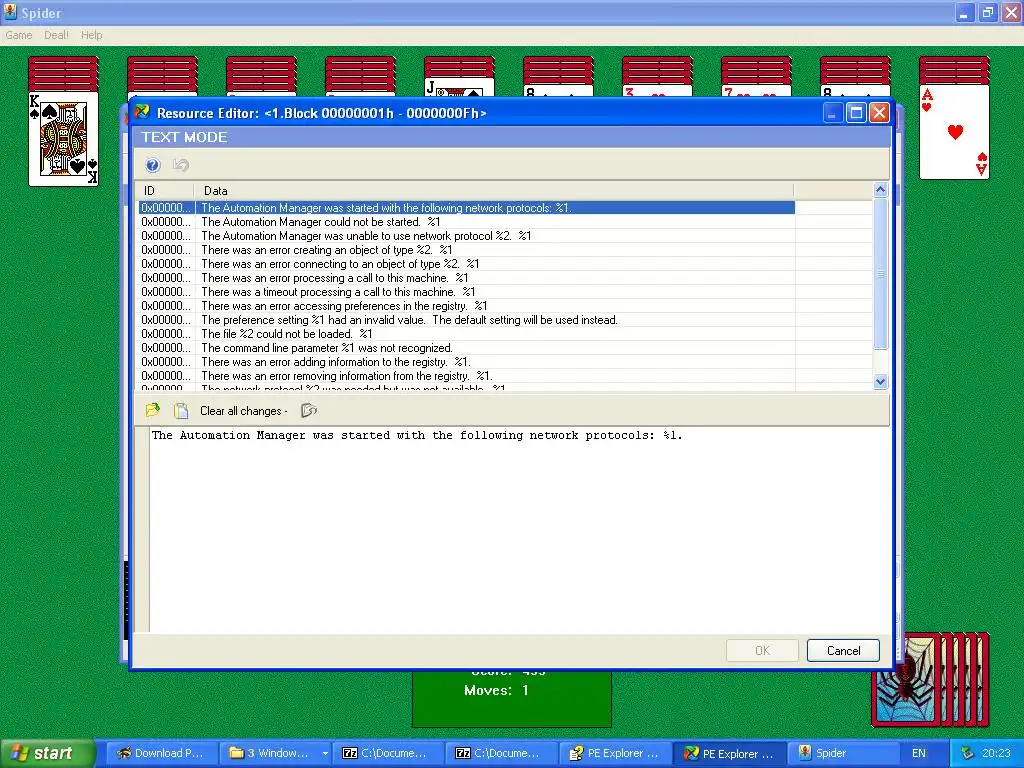This screenshot has height=768, width=1024.
Task: Click the Spider window title icon
Action: [10, 12]
